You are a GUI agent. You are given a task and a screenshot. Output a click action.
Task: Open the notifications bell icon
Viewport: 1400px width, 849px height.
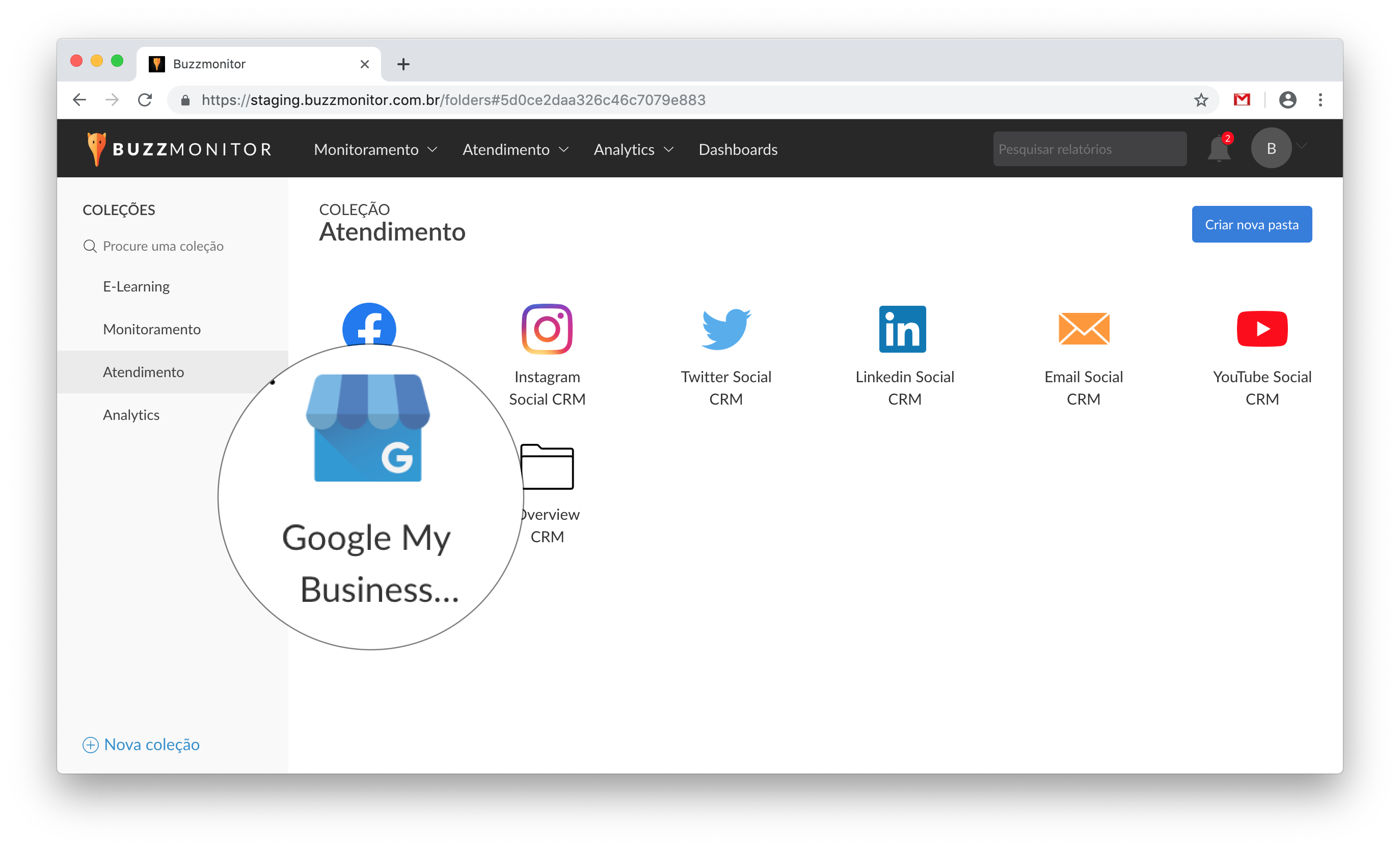[1219, 149]
